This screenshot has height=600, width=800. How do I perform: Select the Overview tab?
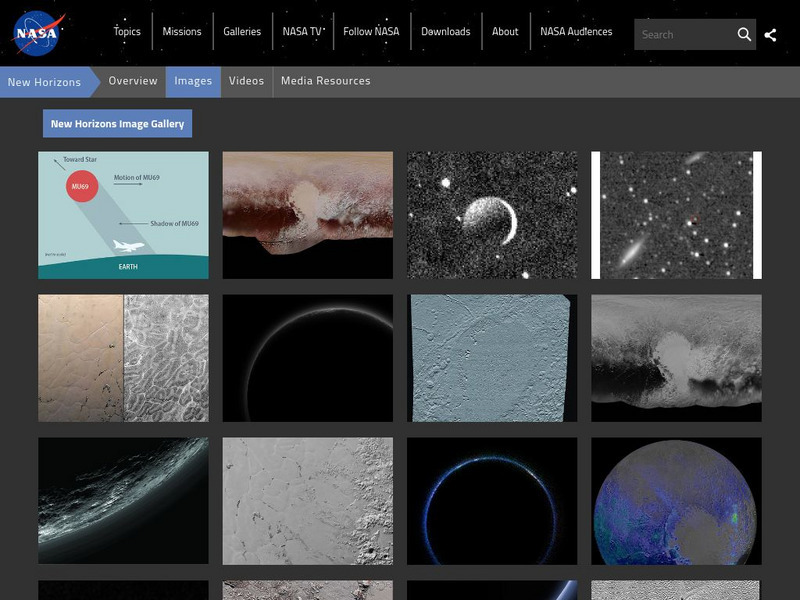[x=131, y=81]
